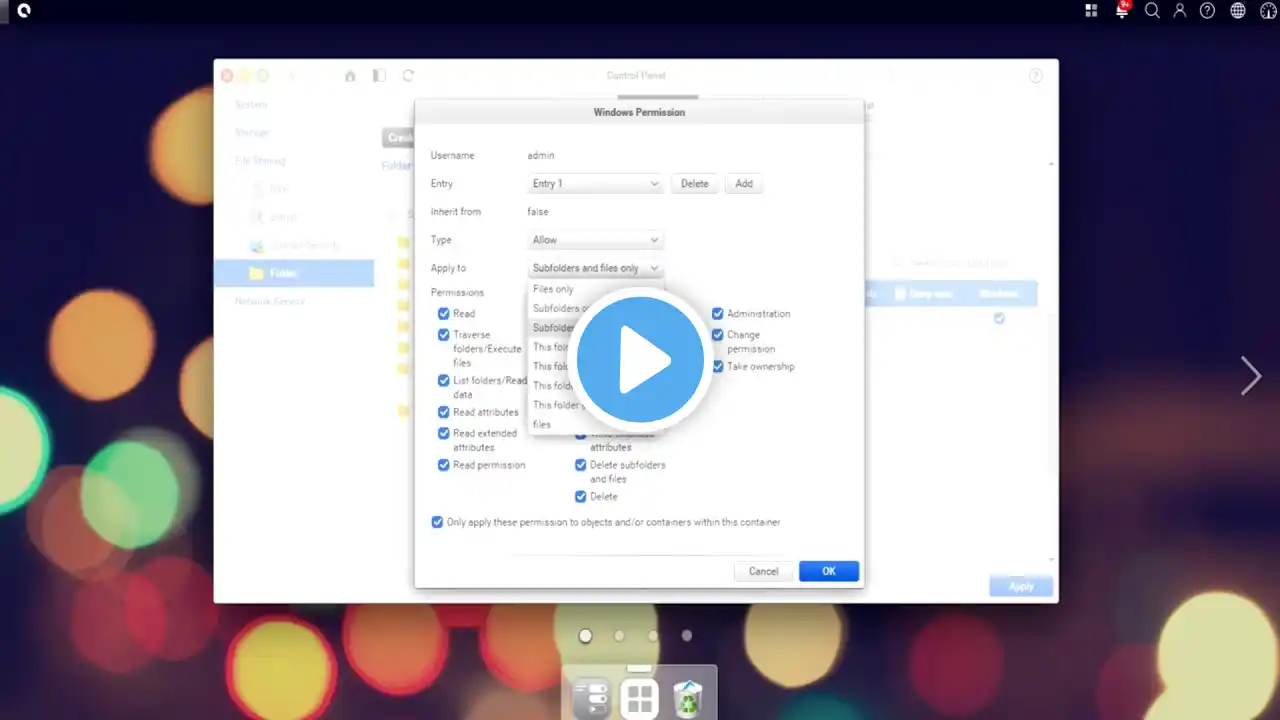Toggle Read extended attributes checkbox
The height and width of the screenshot is (720, 1280).
point(444,433)
